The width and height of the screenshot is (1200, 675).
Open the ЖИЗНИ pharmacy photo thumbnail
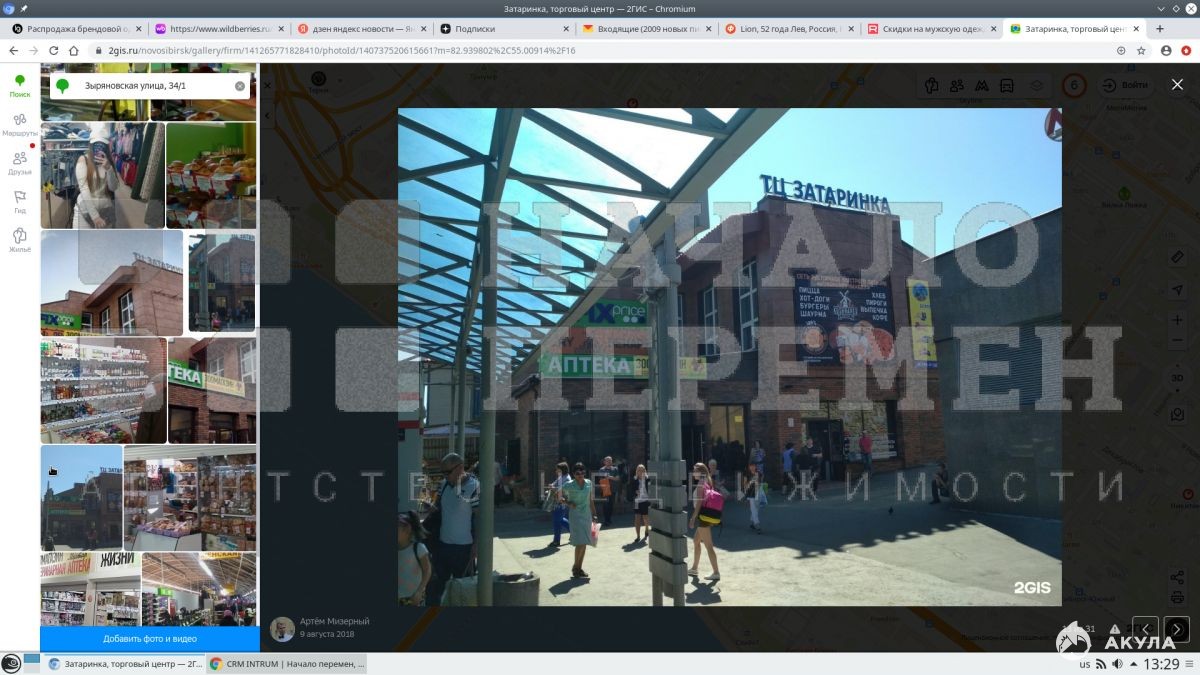click(x=90, y=589)
